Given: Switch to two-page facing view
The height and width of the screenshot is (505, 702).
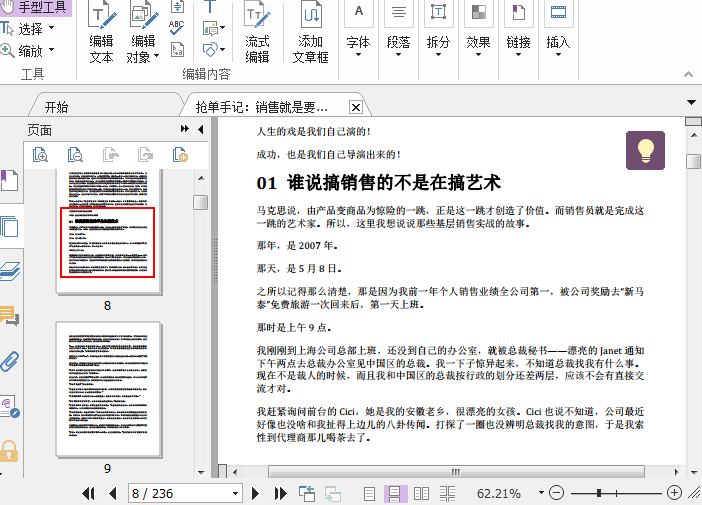Looking at the screenshot, I should point(422,493).
